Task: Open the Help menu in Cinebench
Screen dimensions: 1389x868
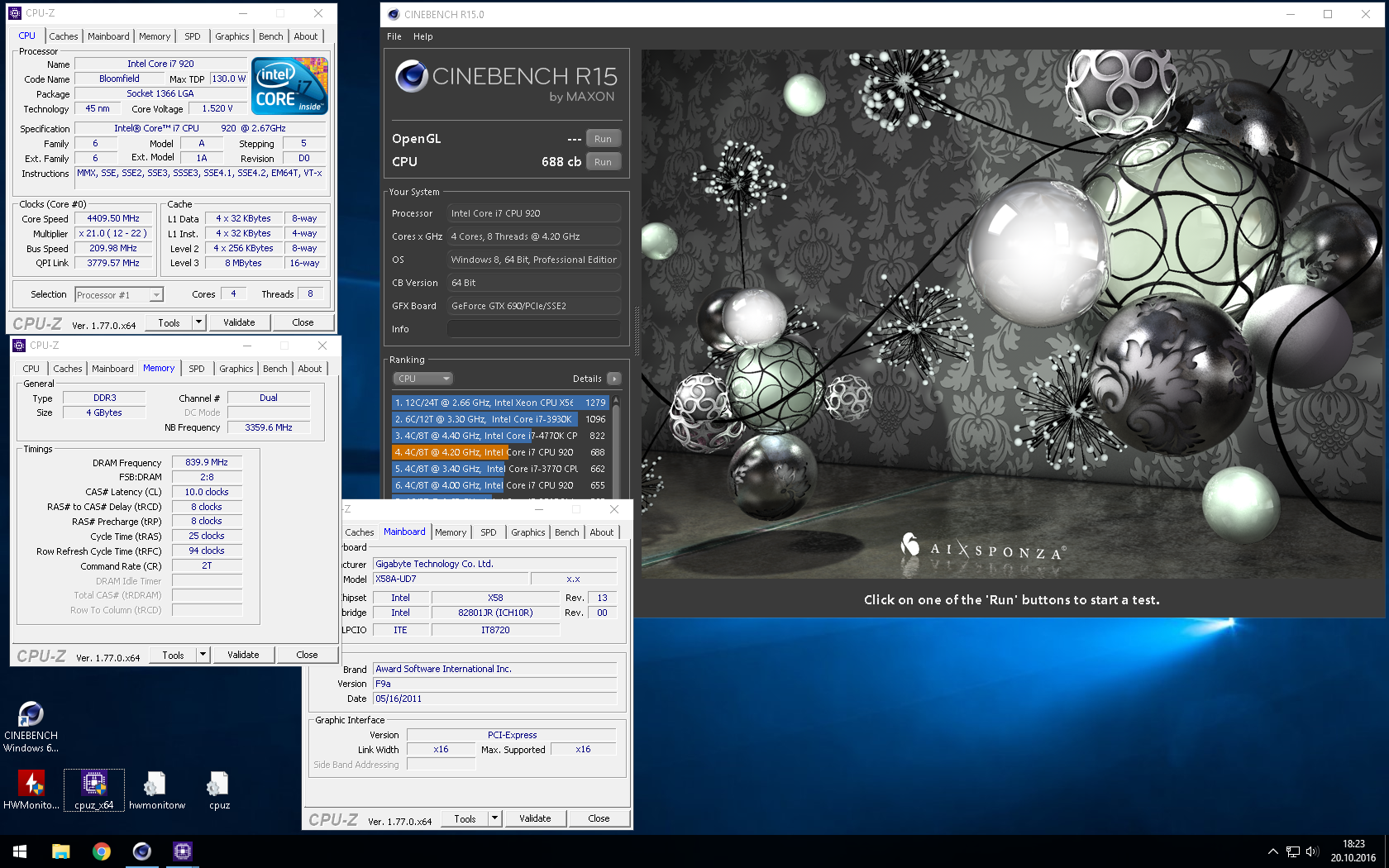Action: 423,36
